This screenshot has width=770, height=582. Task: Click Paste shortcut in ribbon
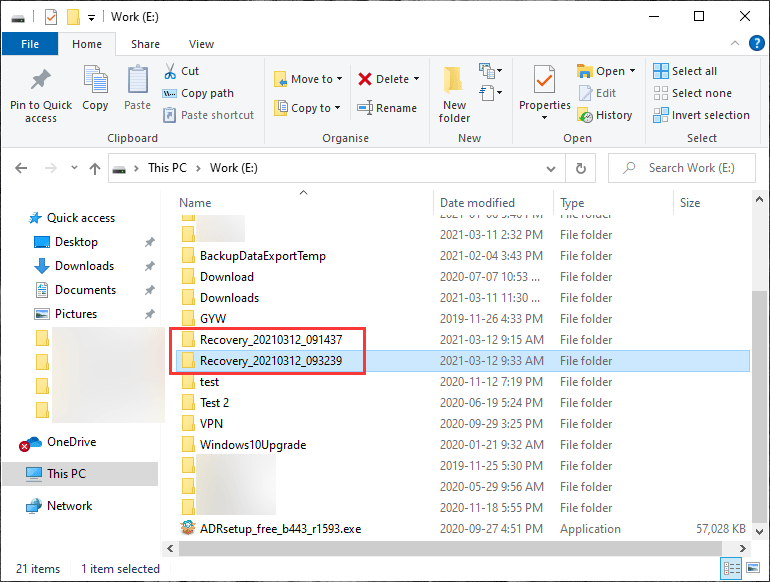208,115
